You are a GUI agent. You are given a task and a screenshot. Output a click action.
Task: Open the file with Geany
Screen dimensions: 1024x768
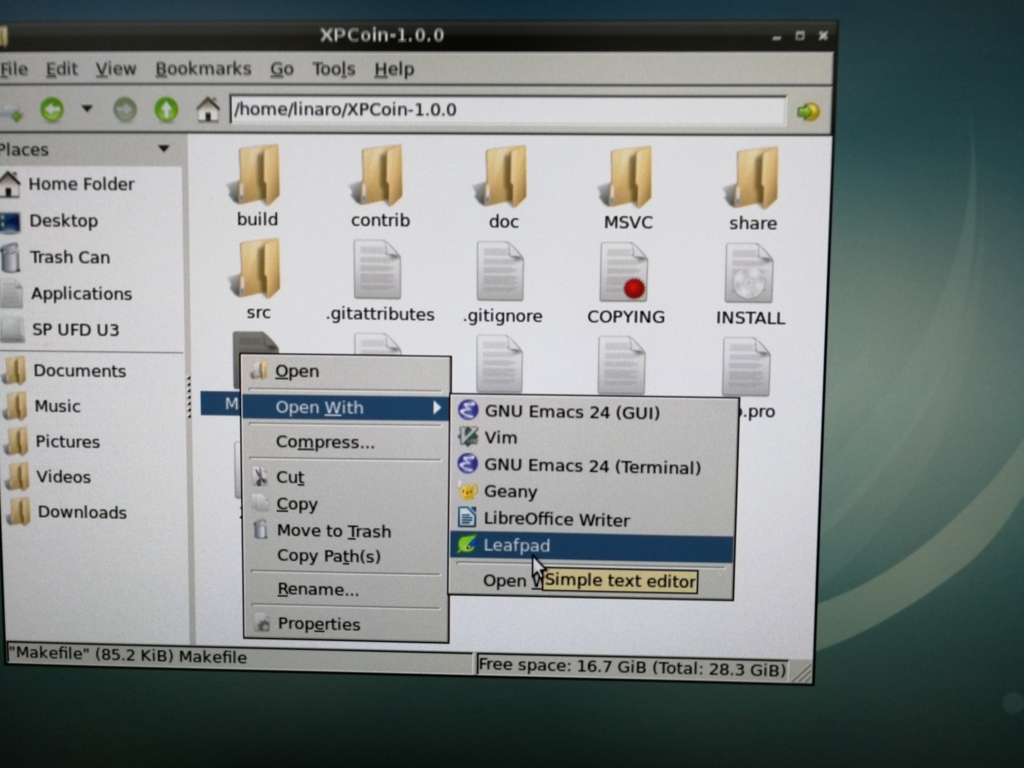point(591,492)
